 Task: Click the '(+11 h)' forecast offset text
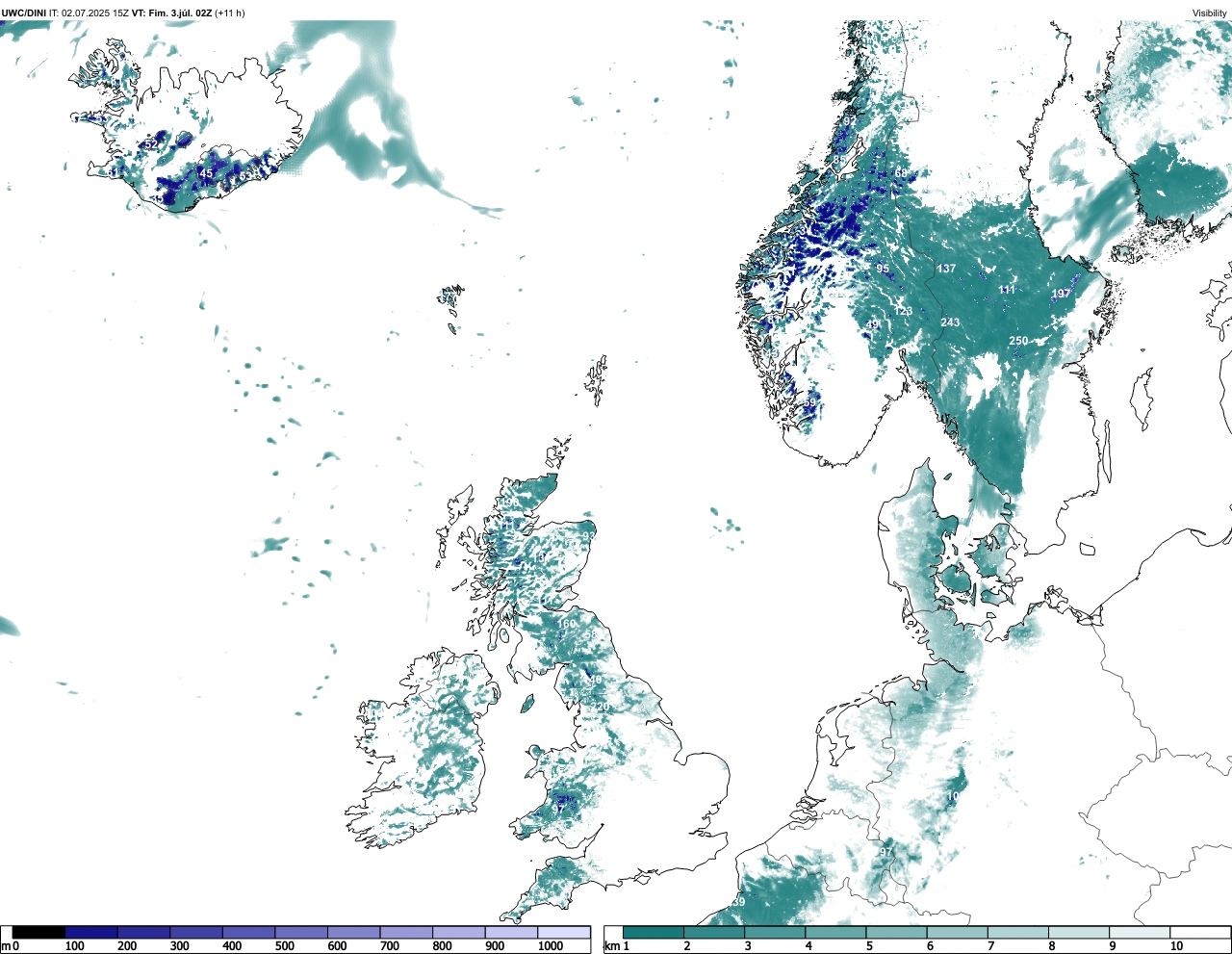pos(230,13)
